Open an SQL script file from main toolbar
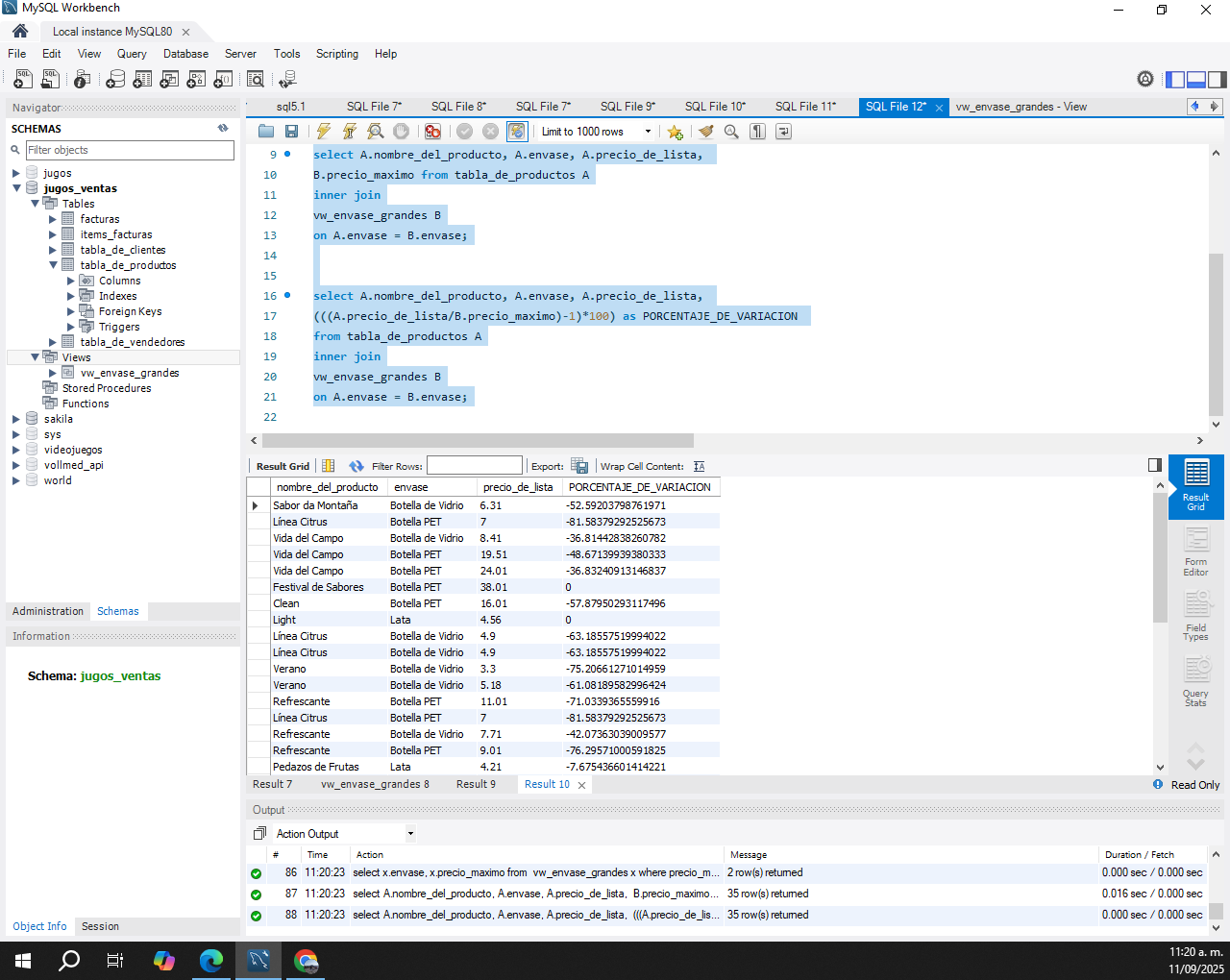Screen dimensions: 1230x980 pos(51,79)
